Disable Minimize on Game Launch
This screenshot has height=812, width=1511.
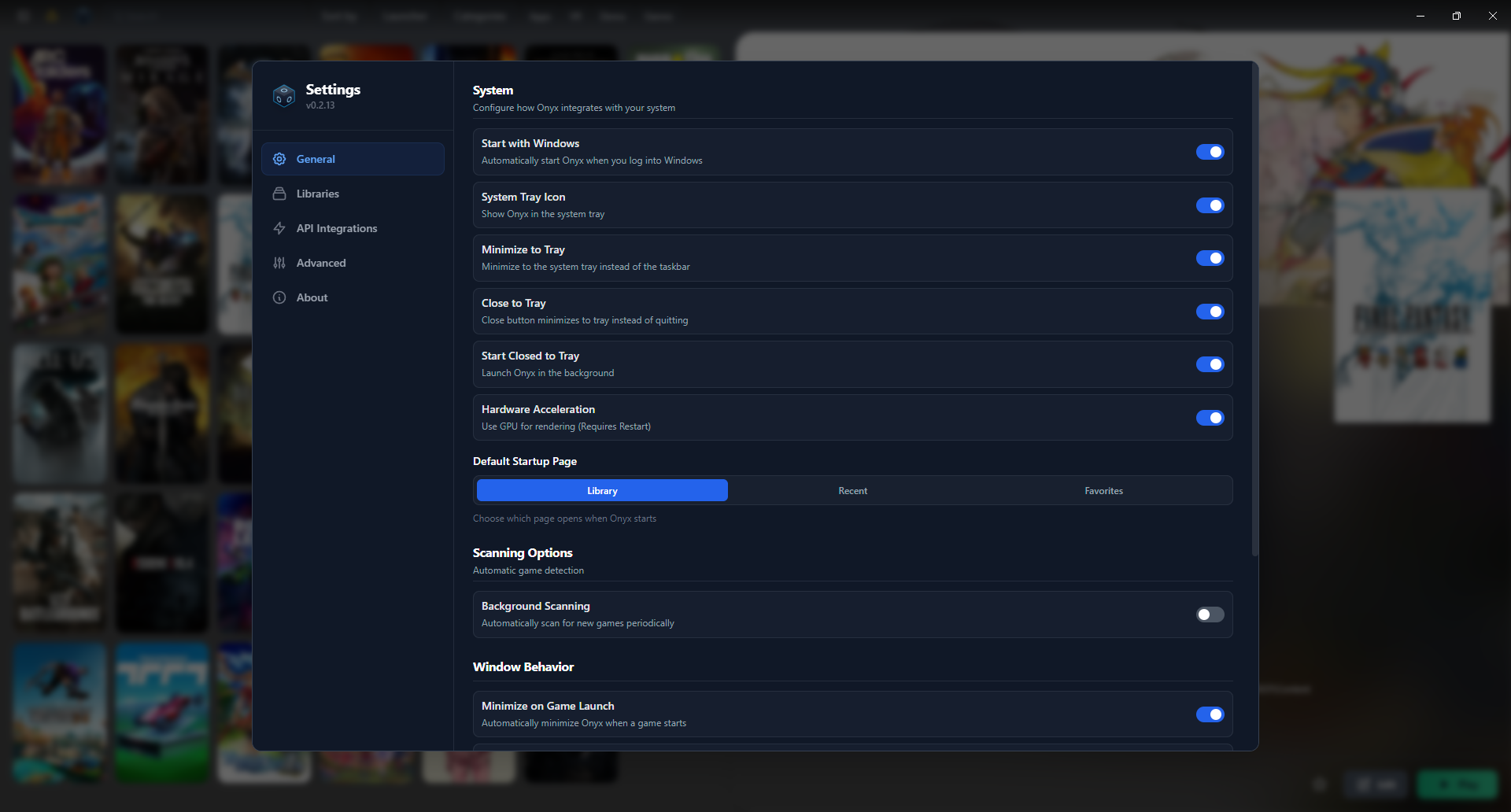point(1210,714)
